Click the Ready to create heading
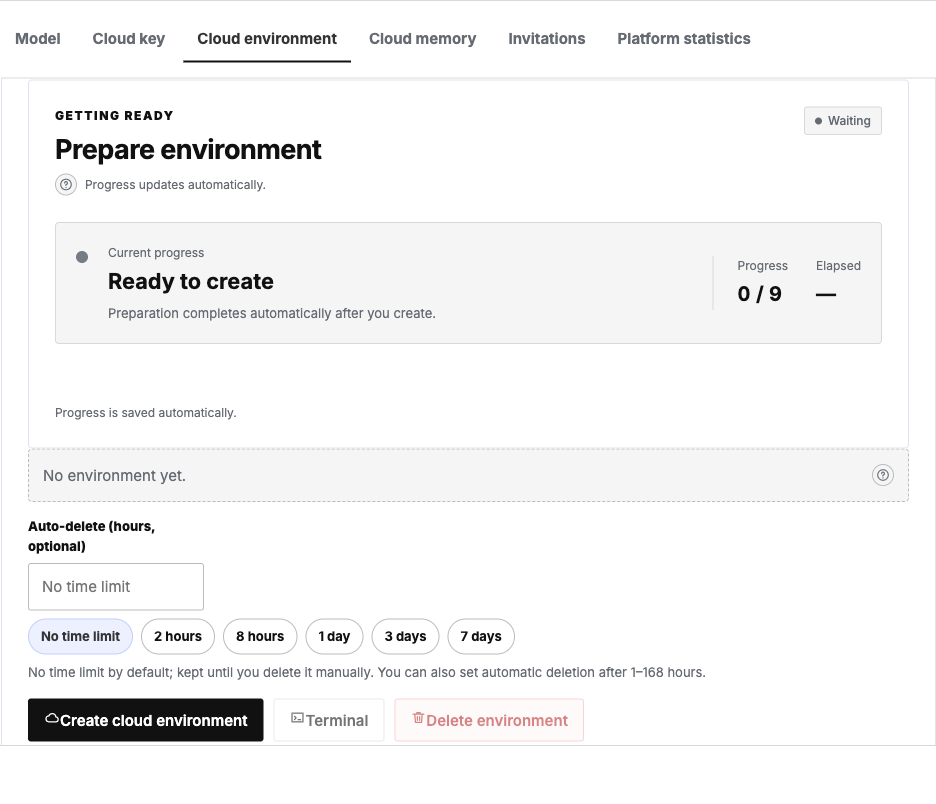936x804 pixels. [190, 281]
